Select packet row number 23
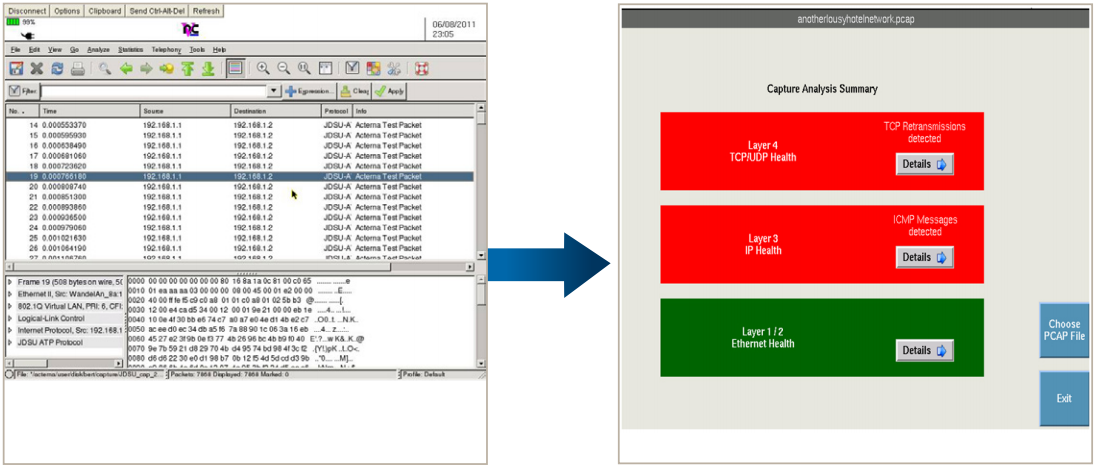1095x465 pixels. point(240,218)
